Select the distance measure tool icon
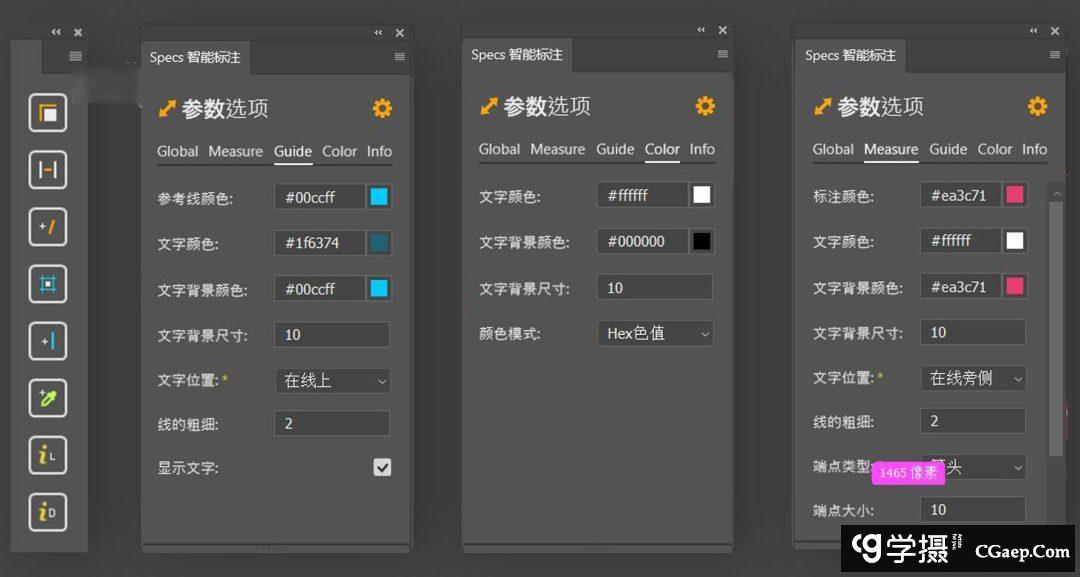Screen dimensions: 1080x577 48,170
